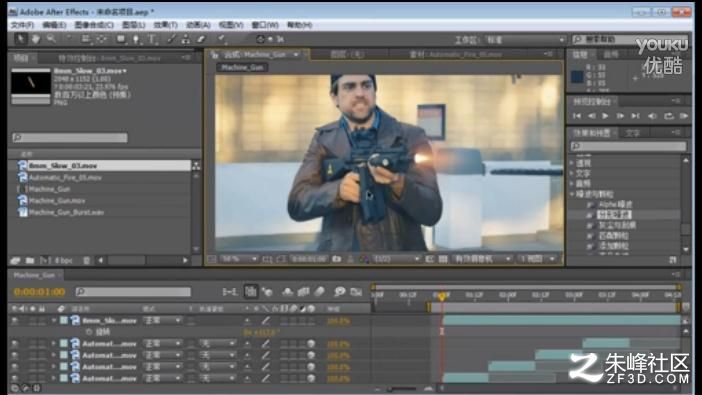The image size is (702, 395).
Task: Enable Frame Blending icon in timeline toolbar
Action: 304,292
